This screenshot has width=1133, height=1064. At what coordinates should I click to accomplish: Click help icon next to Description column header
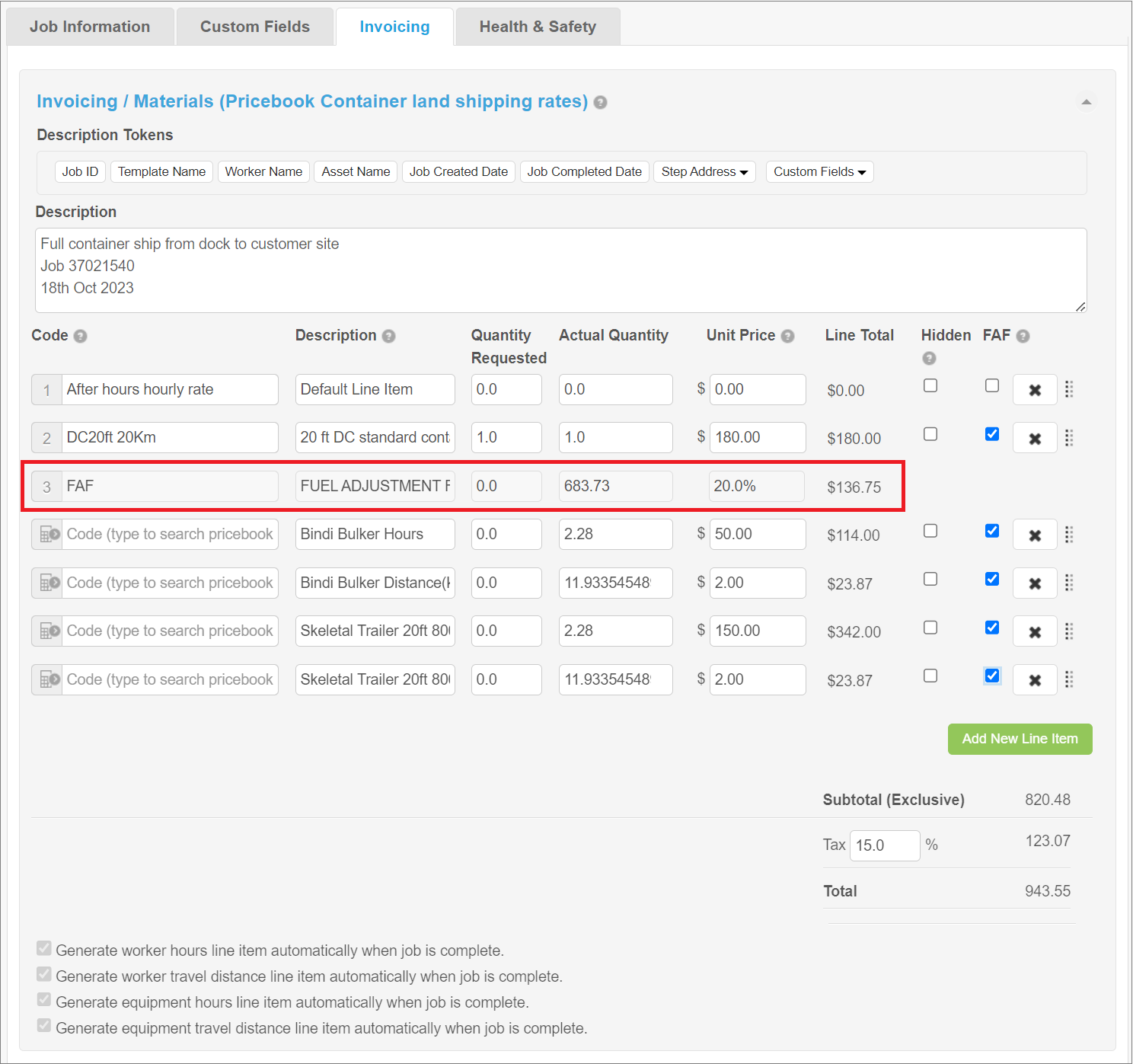click(x=389, y=336)
